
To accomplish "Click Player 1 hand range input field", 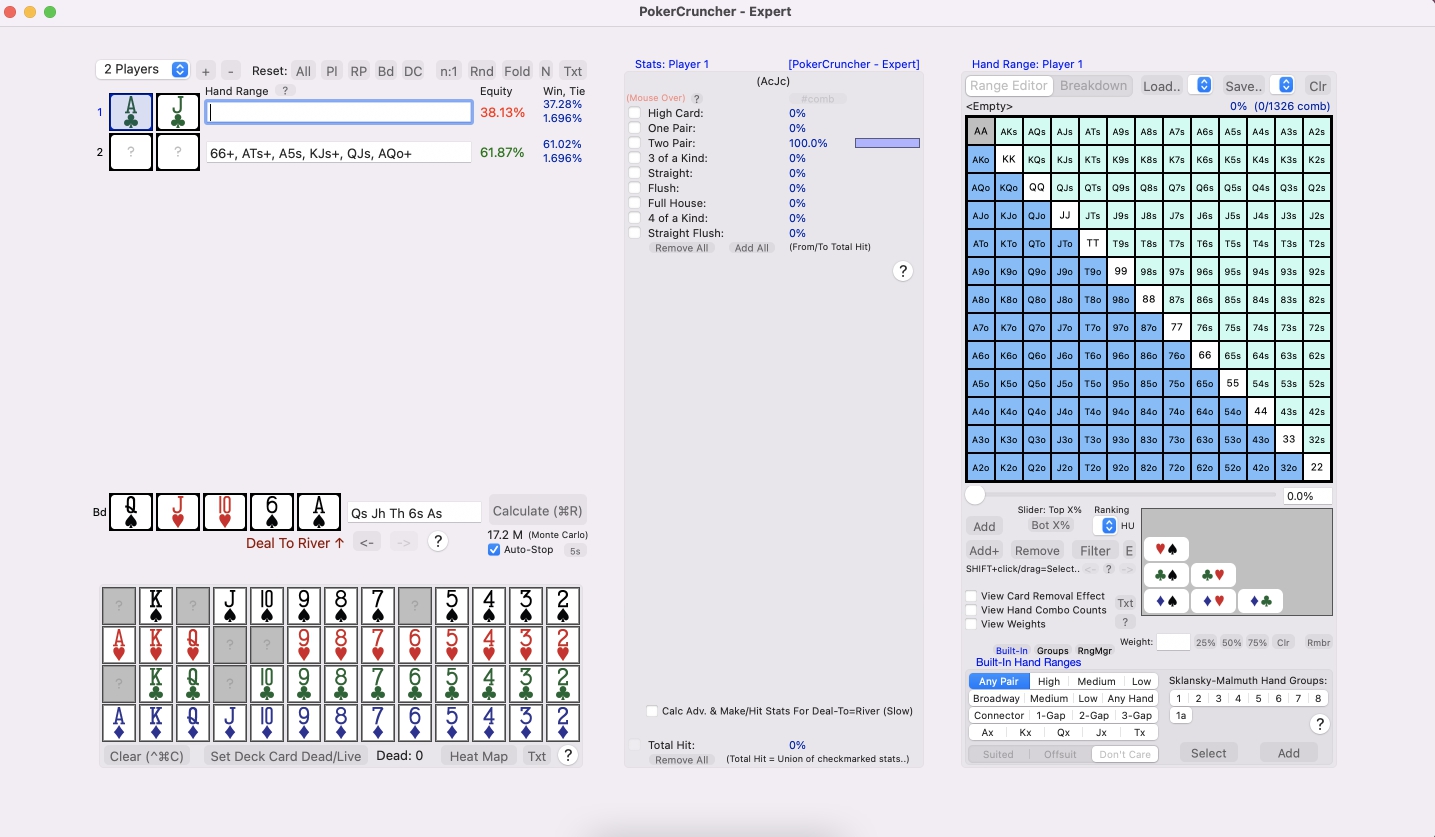I will 339,112.
